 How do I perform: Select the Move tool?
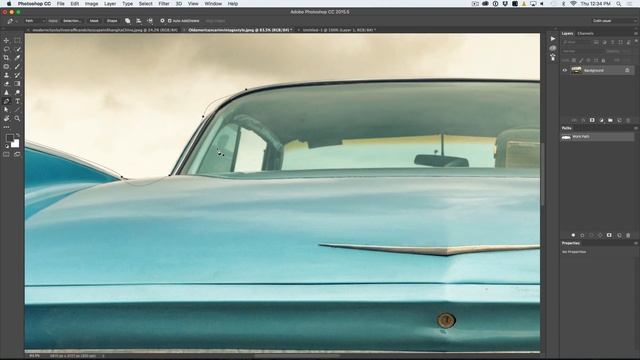pyautogui.click(x=6, y=40)
